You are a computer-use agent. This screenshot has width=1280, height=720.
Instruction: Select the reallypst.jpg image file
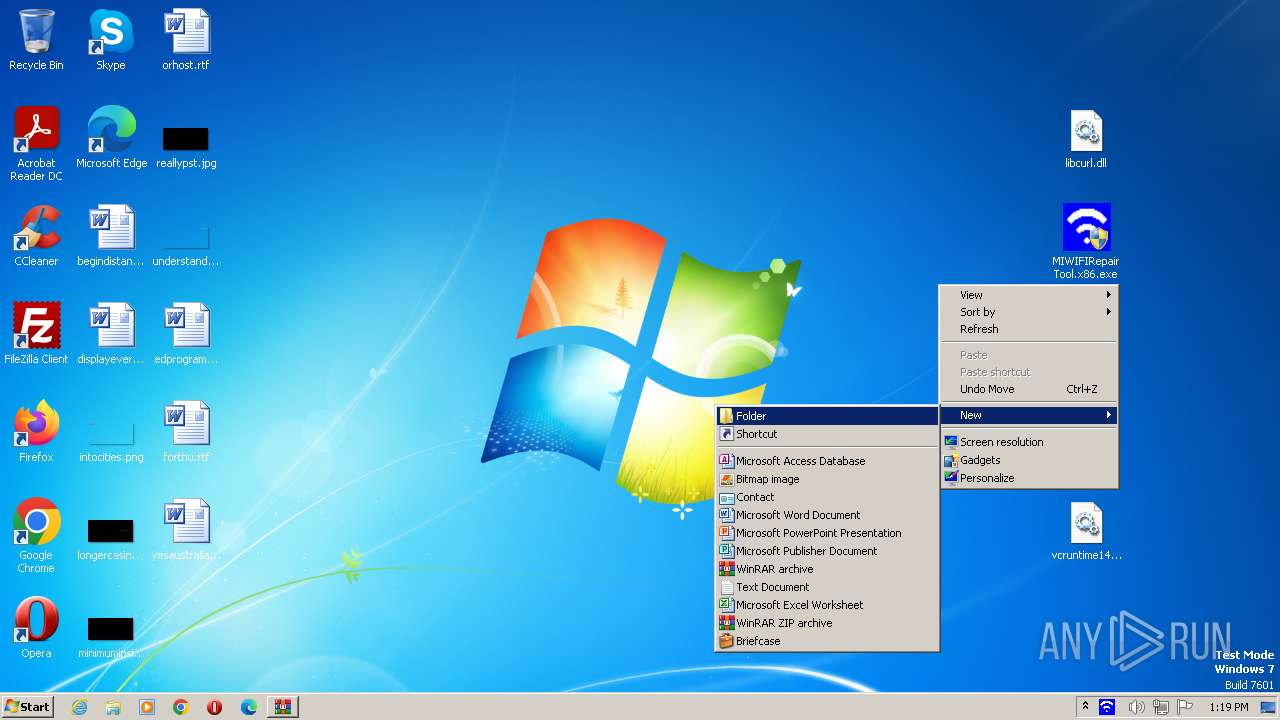click(186, 147)
